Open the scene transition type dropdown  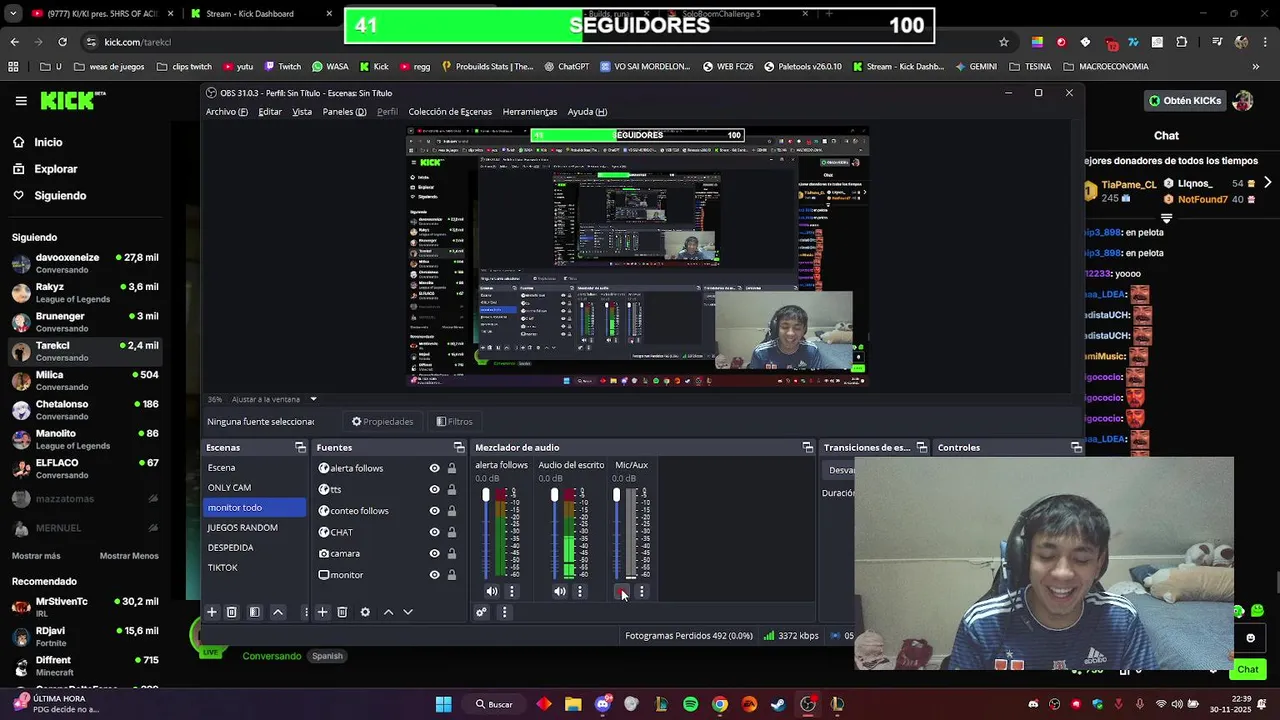(x=841, y=470)
